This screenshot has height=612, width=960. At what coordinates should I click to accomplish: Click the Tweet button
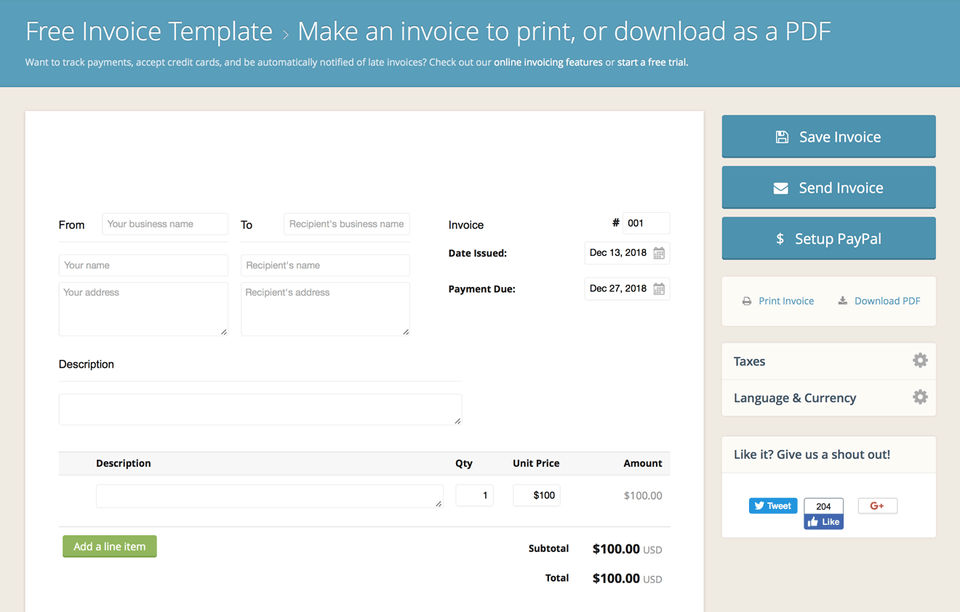[x=773, y=506]
